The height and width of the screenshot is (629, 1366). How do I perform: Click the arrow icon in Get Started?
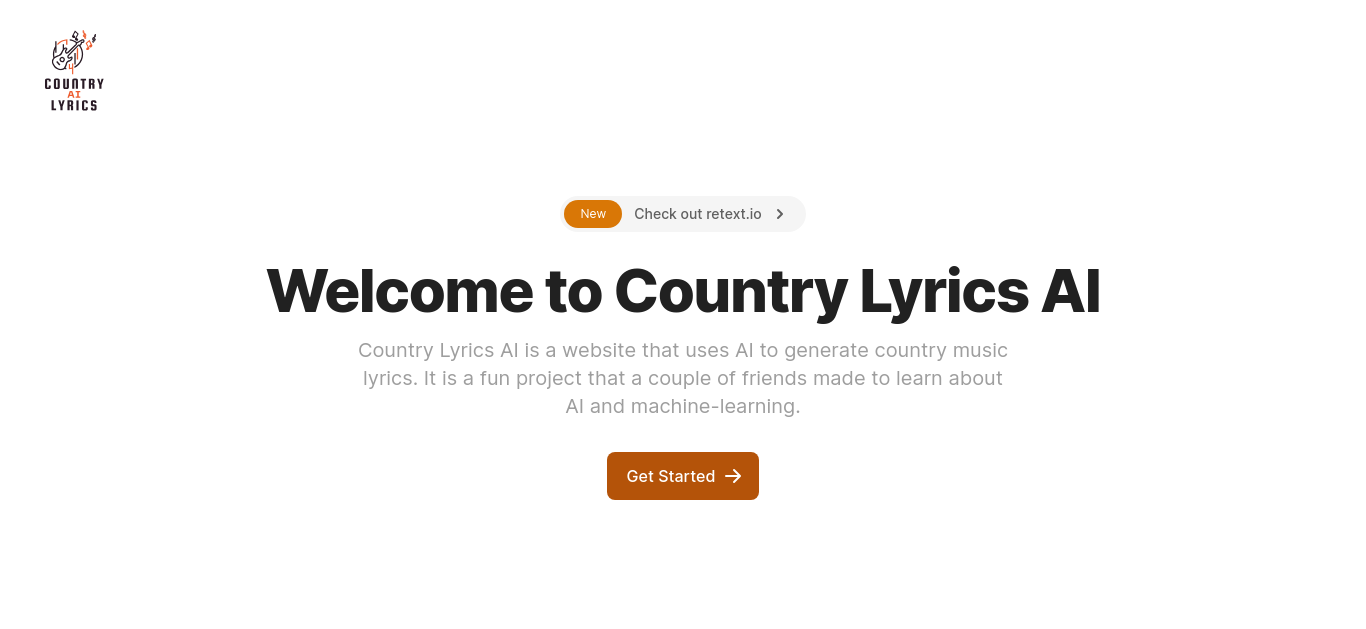(x=733, y=476)
